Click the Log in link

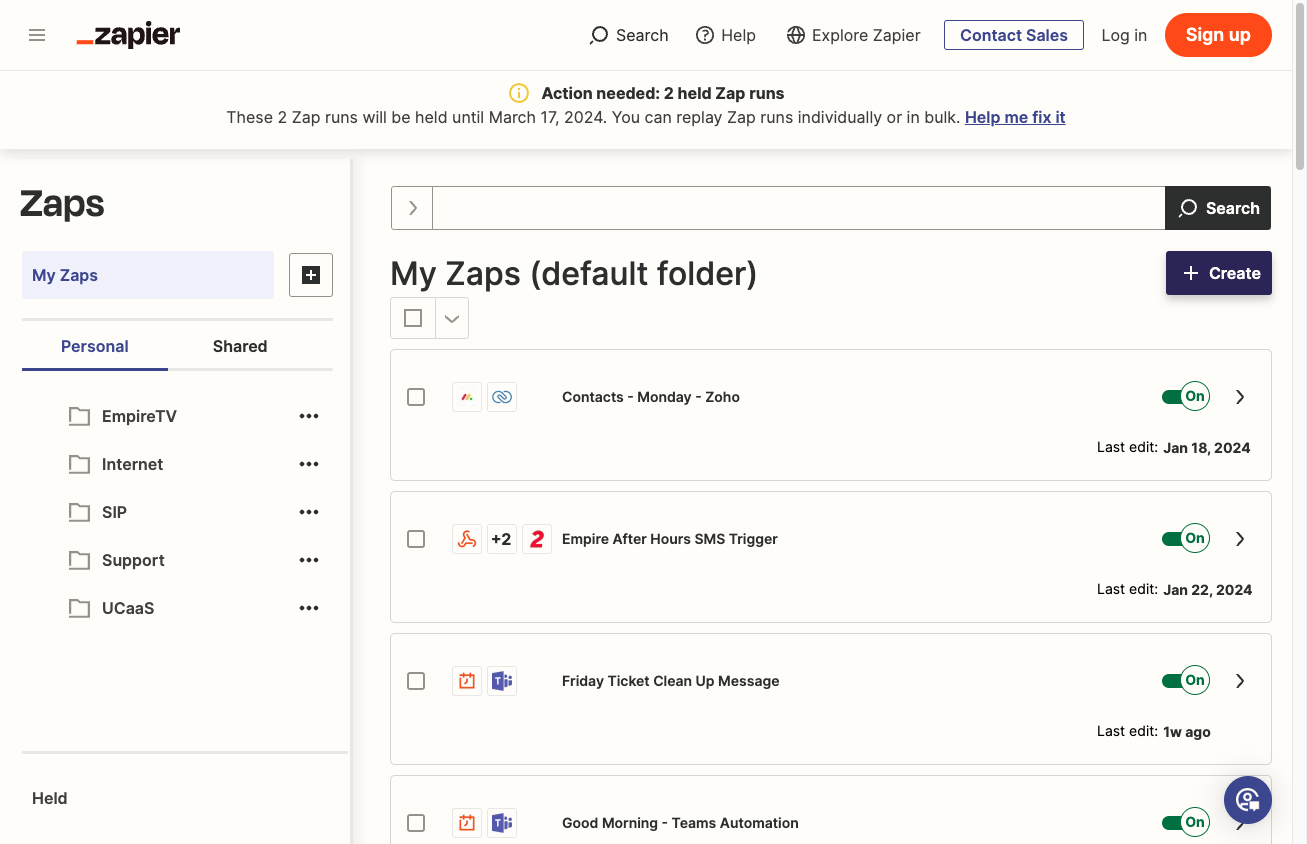click(1124, 35)
